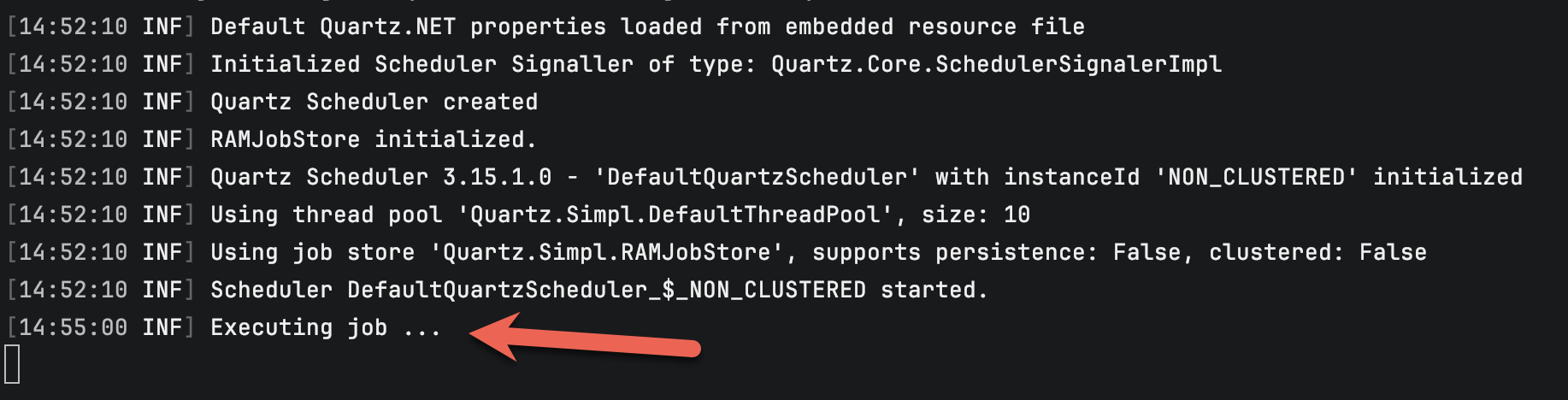The image size is (1568, 400).
Task: Click the "Initialized Scheduler Signaller" text
Action: coord(421,64)
